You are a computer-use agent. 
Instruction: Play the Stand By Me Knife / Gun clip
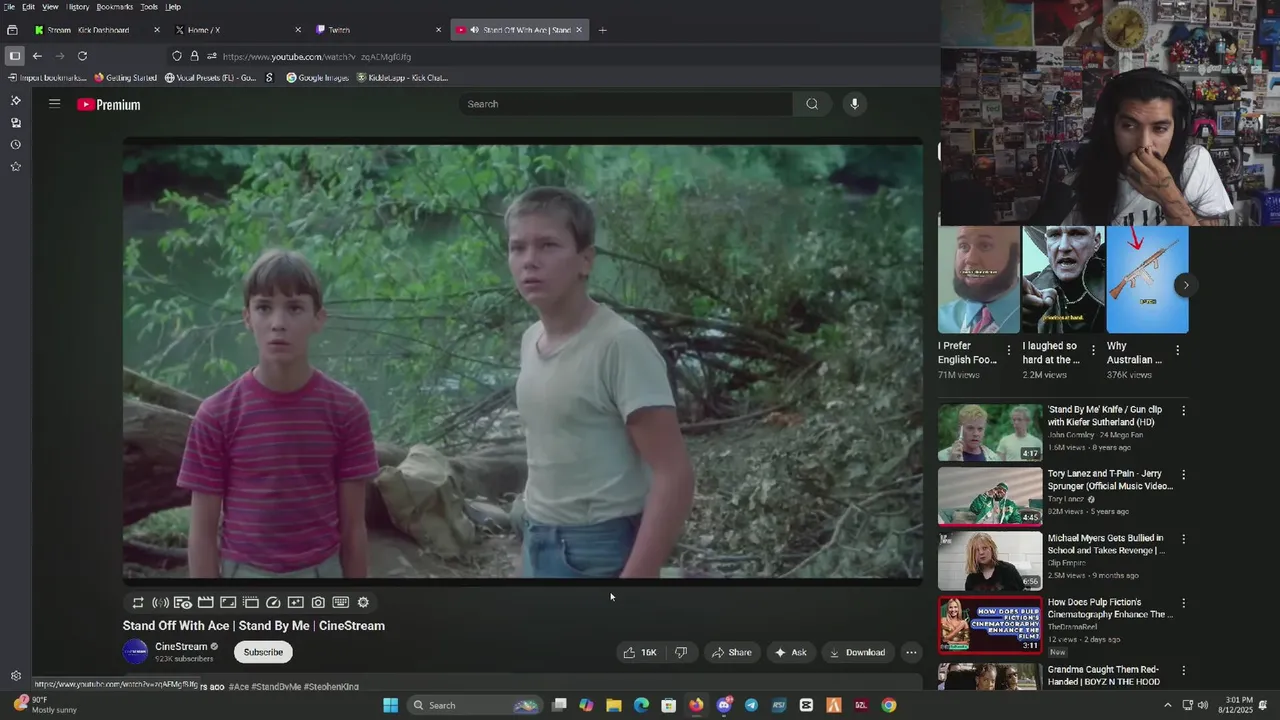pyautogui.click(x=990, y=432)
